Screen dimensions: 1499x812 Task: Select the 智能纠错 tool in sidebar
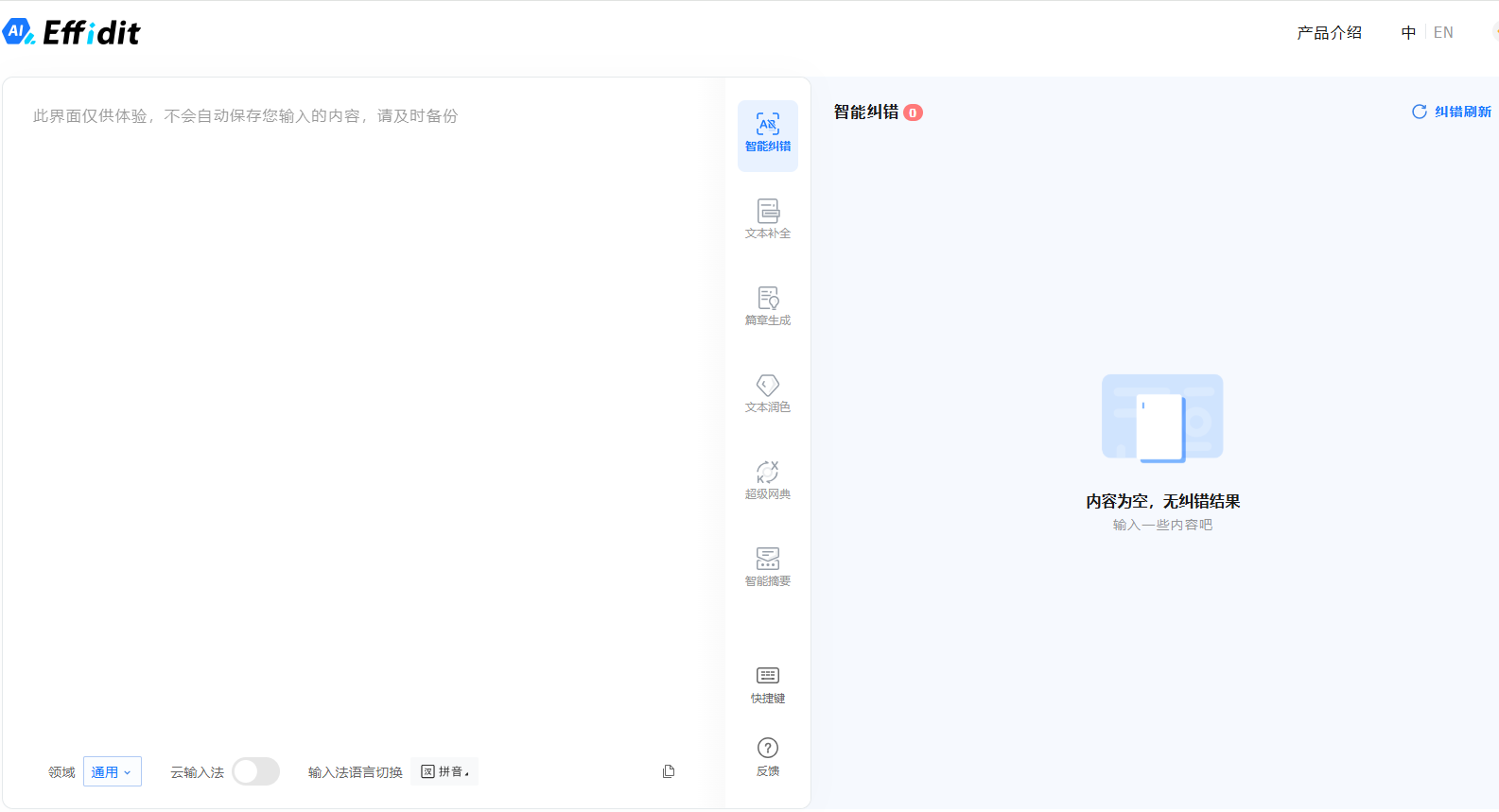[x=767, y=134]
